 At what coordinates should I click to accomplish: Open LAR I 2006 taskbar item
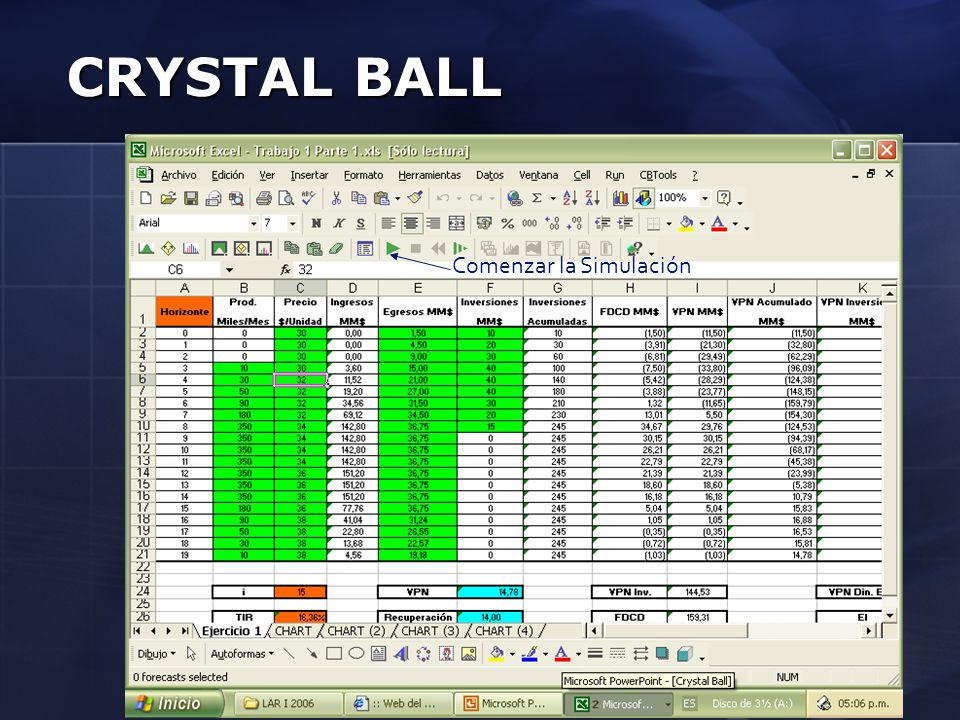[x=288, y=703]
